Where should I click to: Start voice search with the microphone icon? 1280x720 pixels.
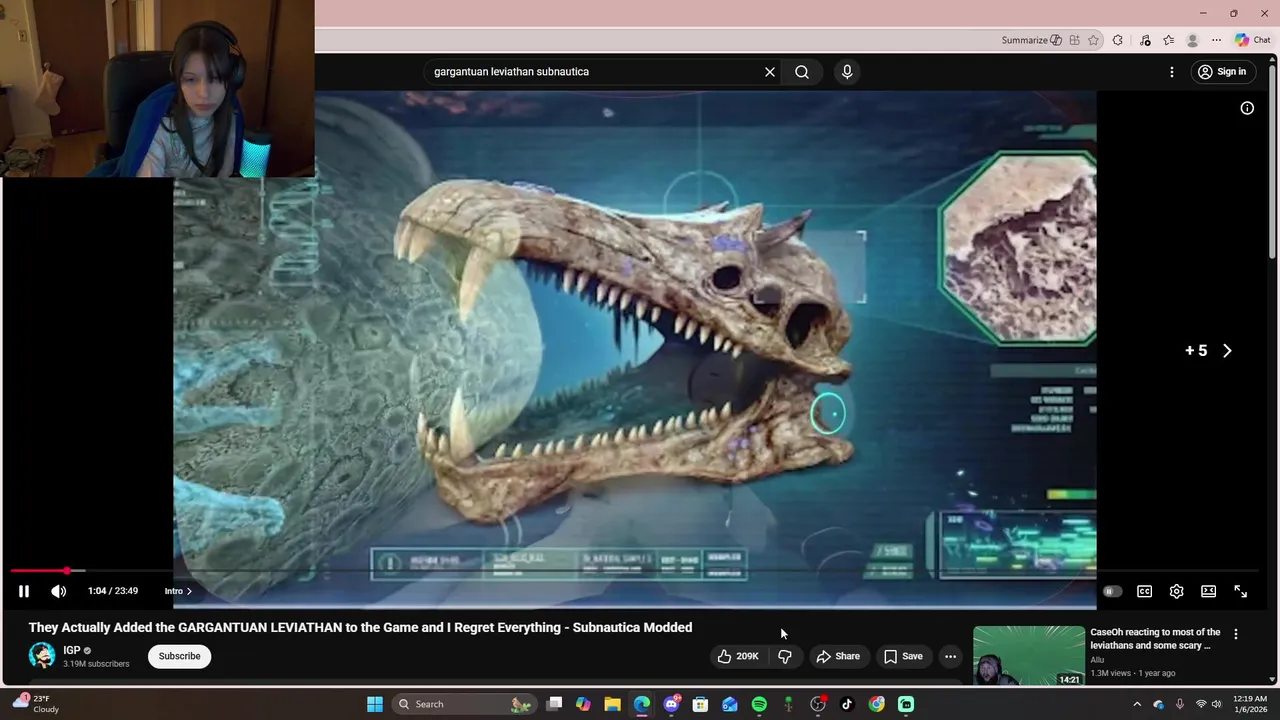click(847, 72)
